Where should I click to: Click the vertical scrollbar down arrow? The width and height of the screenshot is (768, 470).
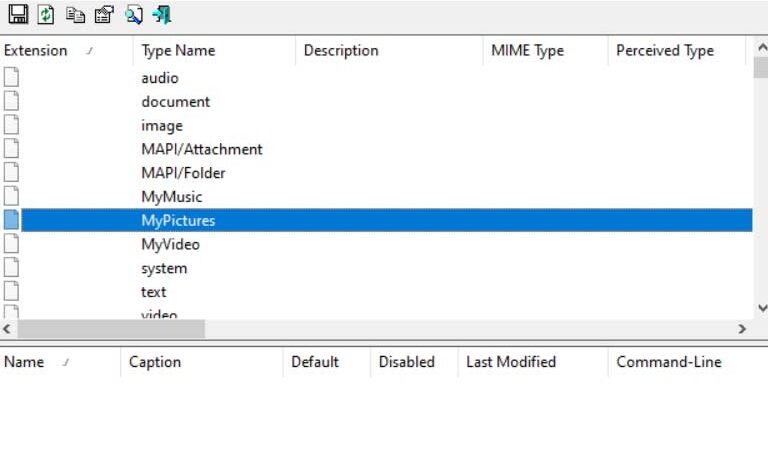(x=762, y=308)
